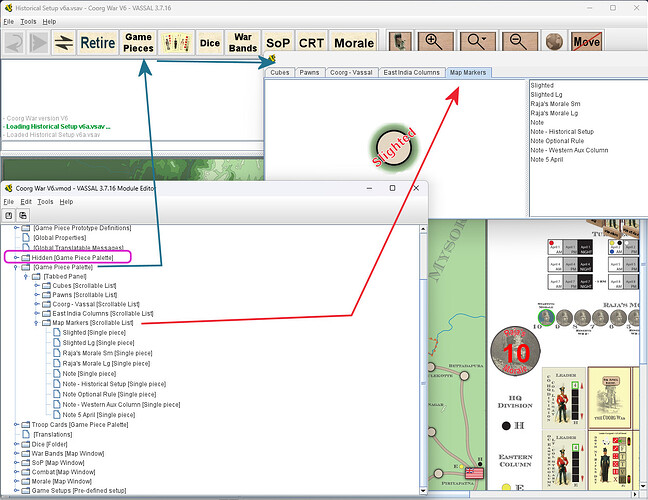
Task: Expand Game Setups Pre-defined setup node
Action: click(16, 490)
